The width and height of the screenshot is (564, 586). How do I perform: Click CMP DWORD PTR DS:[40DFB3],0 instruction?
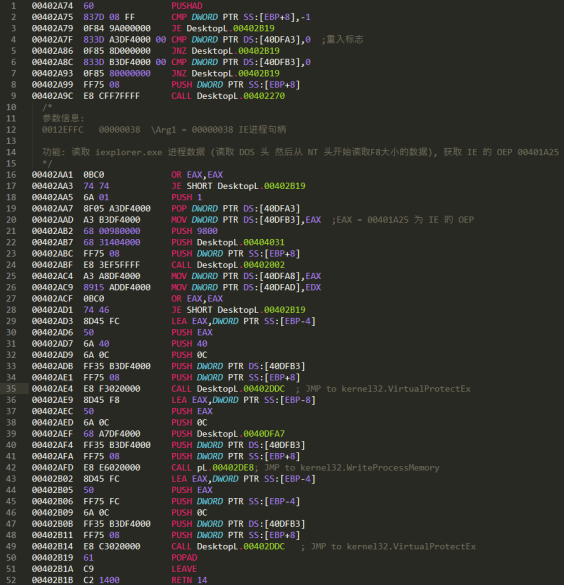[x=241, y=62]
